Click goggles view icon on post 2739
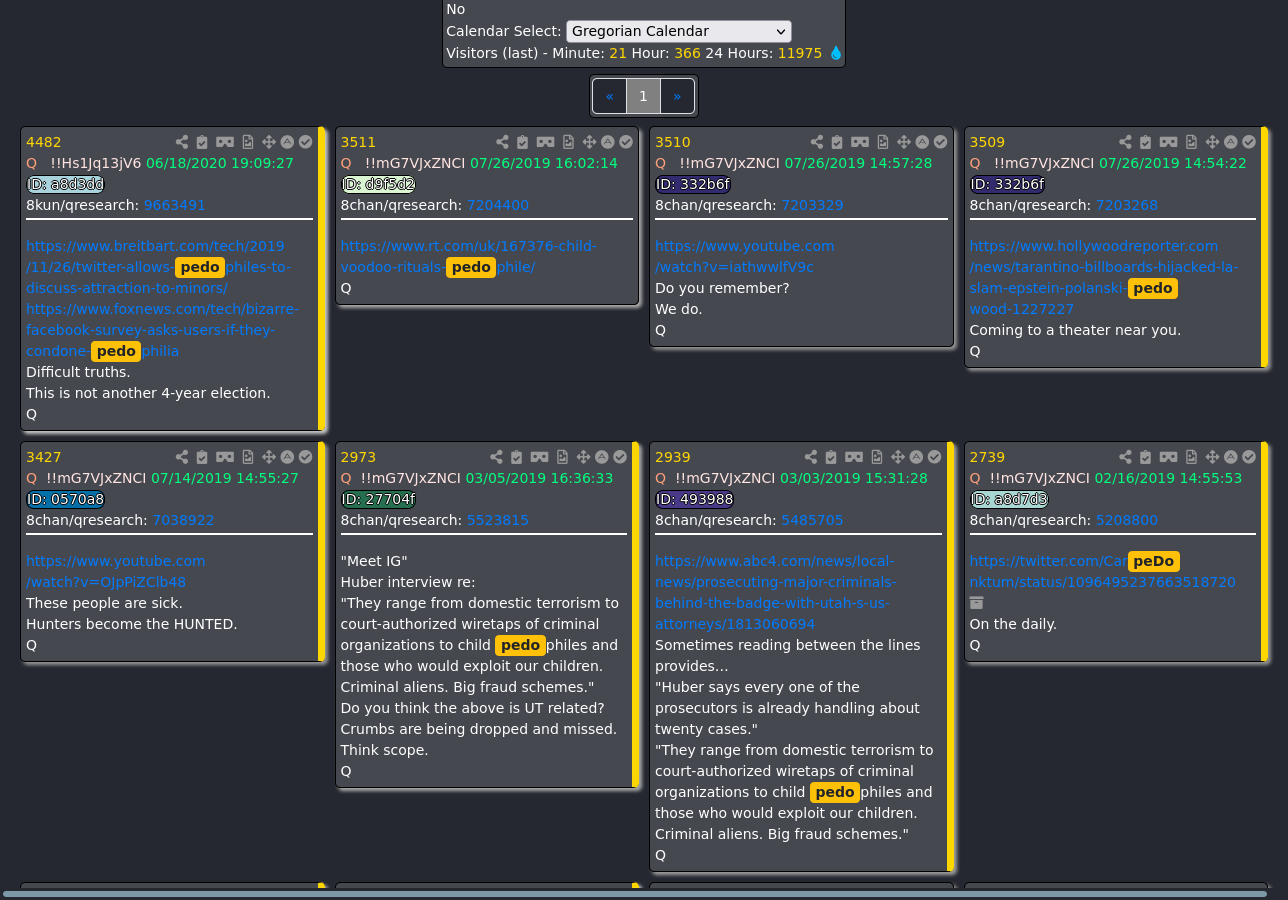Screen dimensions: 1288x900 click(1169, 457)
